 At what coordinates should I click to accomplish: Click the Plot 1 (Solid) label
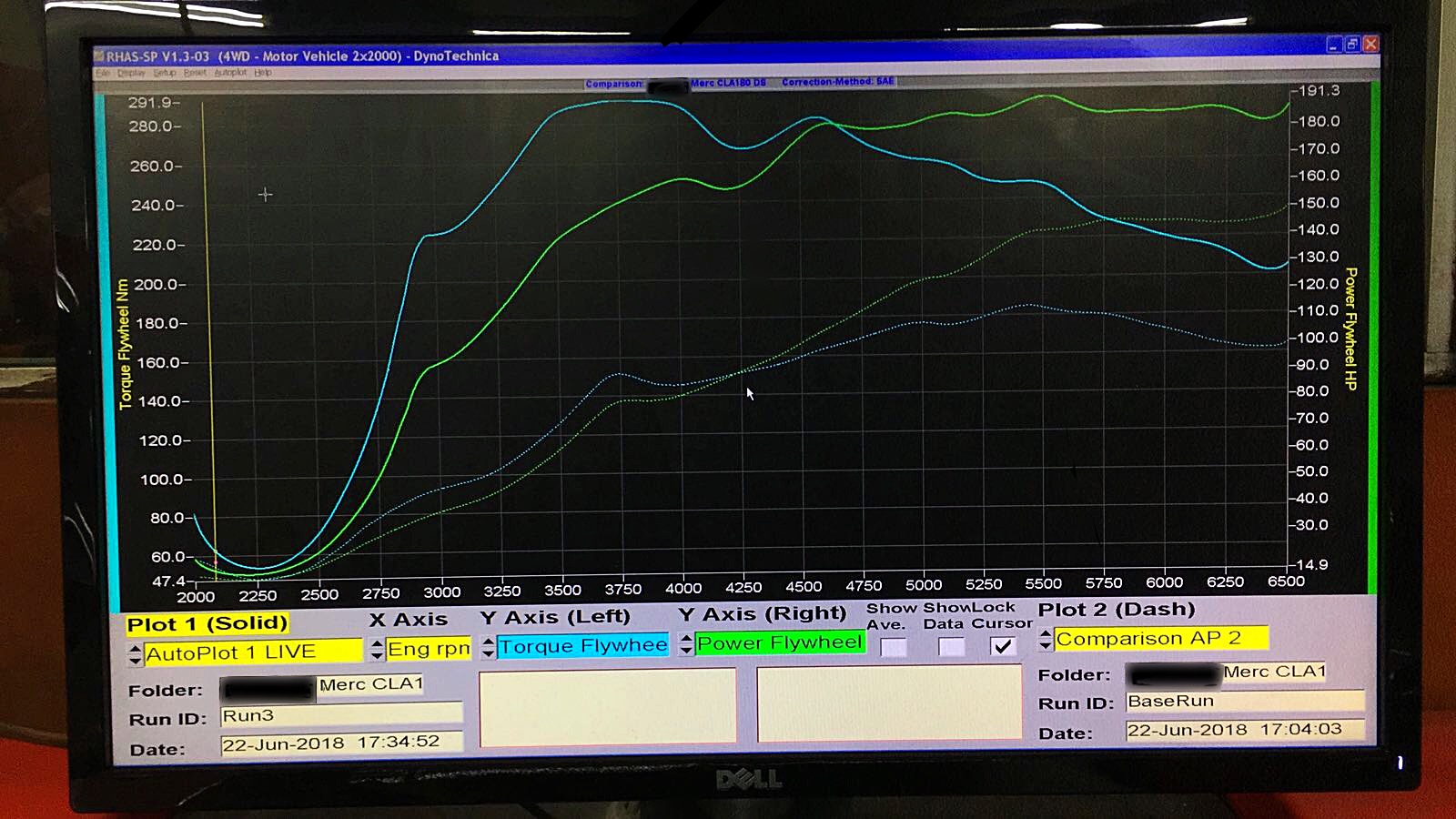(x=207, y=624)
